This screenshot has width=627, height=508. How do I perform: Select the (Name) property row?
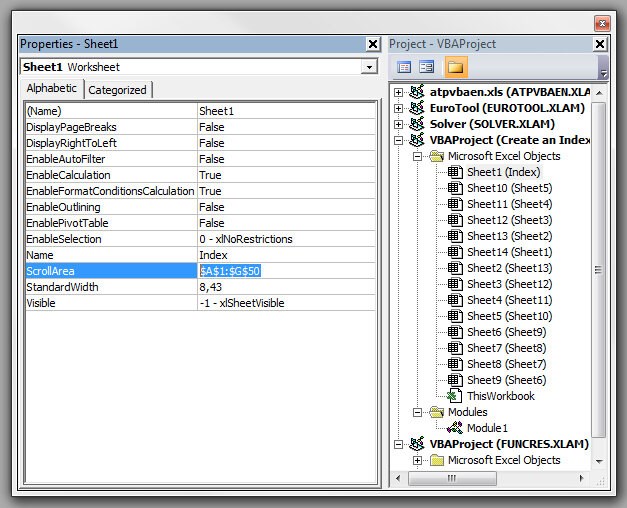200,111
